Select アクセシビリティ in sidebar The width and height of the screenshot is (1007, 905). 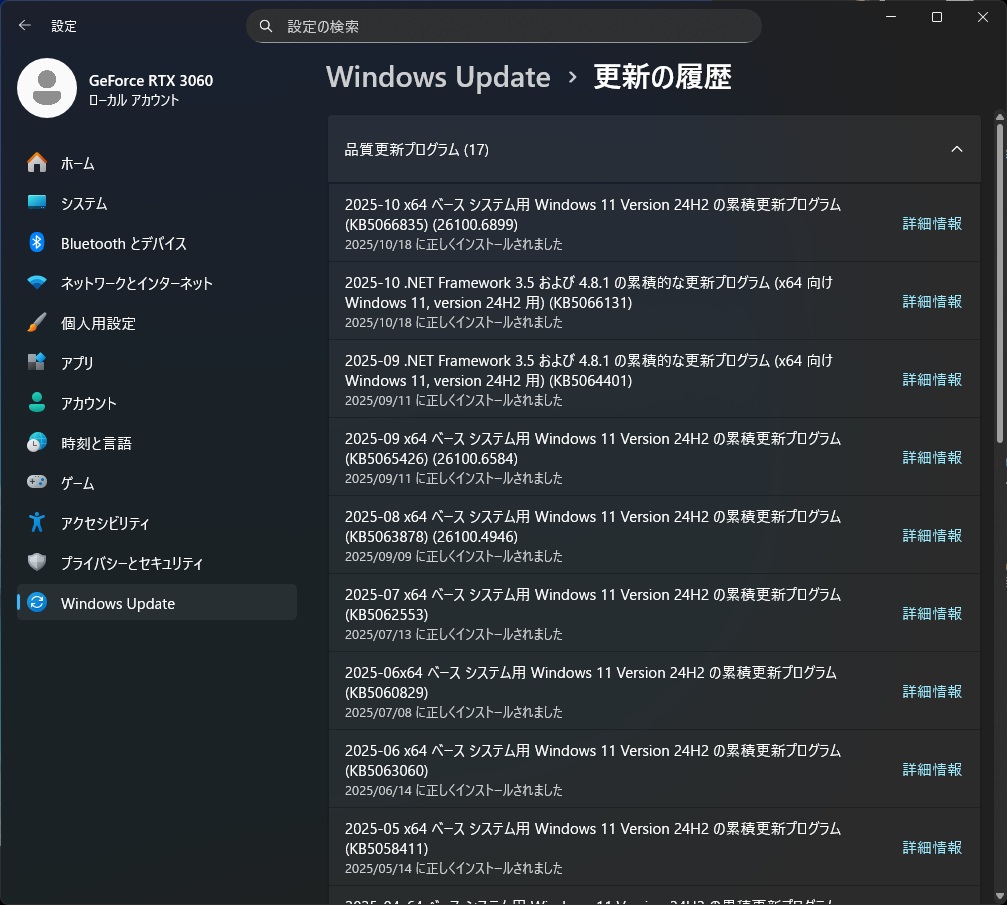(157, 523)
